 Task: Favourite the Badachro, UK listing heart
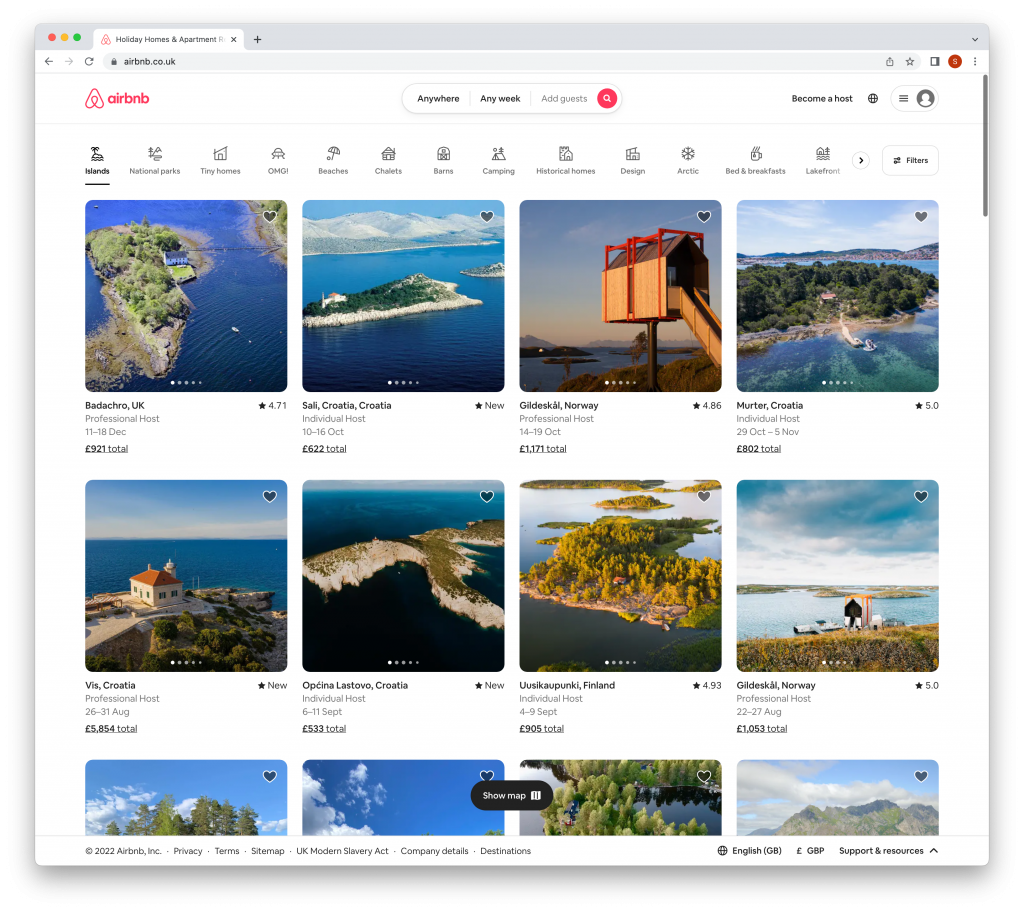coord(270,217)
